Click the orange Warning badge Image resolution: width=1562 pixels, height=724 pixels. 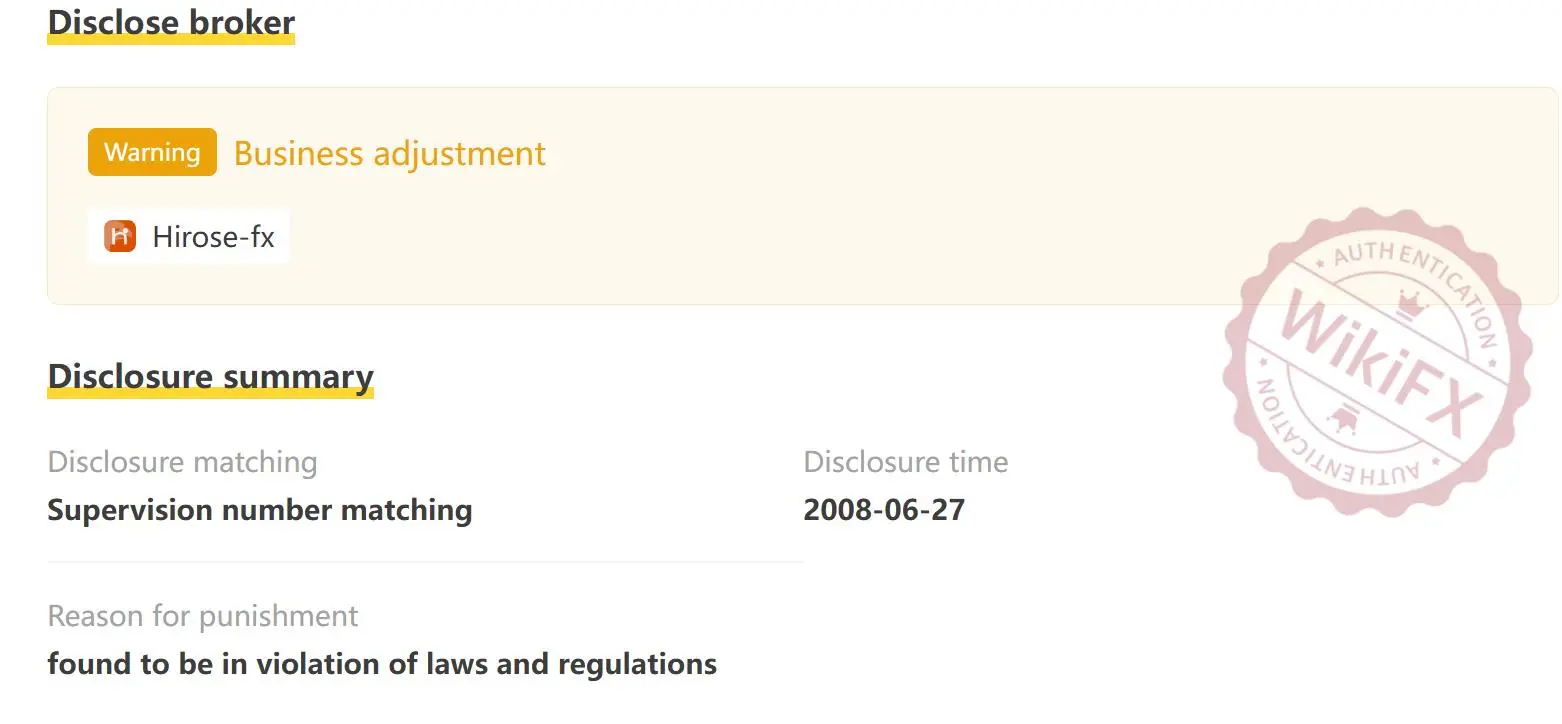click(152, 152)
